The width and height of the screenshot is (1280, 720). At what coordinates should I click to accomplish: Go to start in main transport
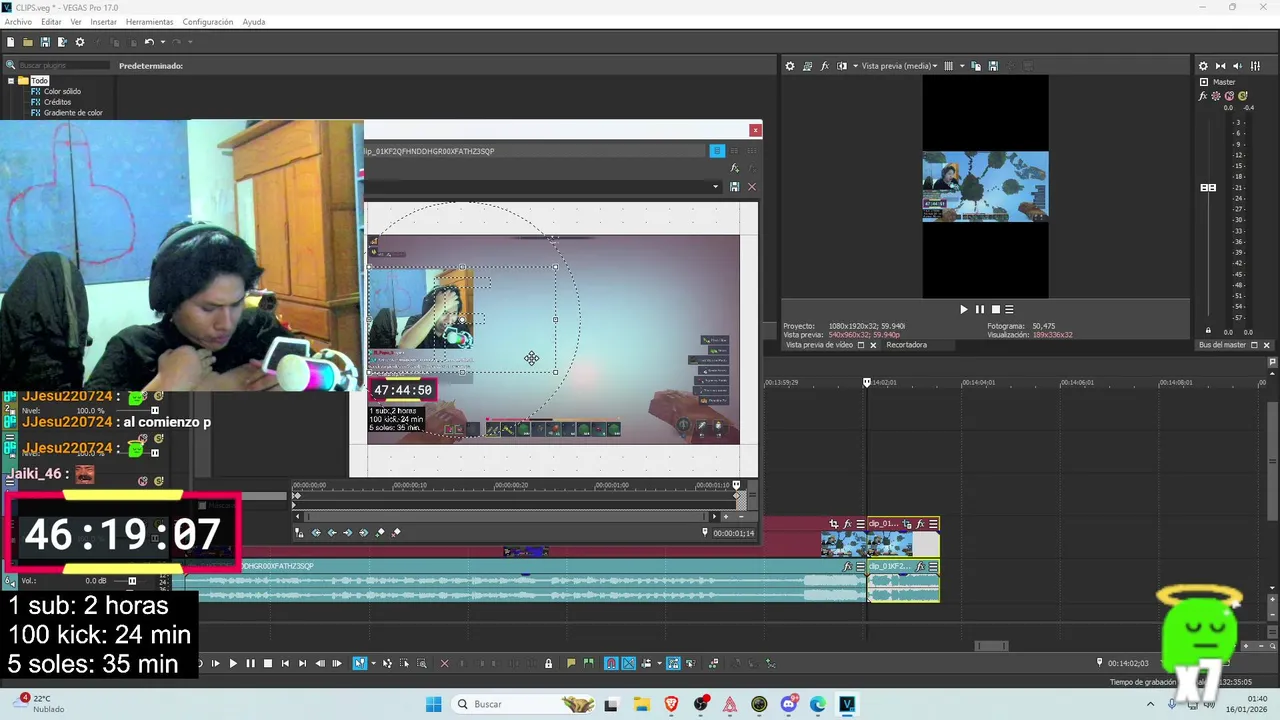285,663
